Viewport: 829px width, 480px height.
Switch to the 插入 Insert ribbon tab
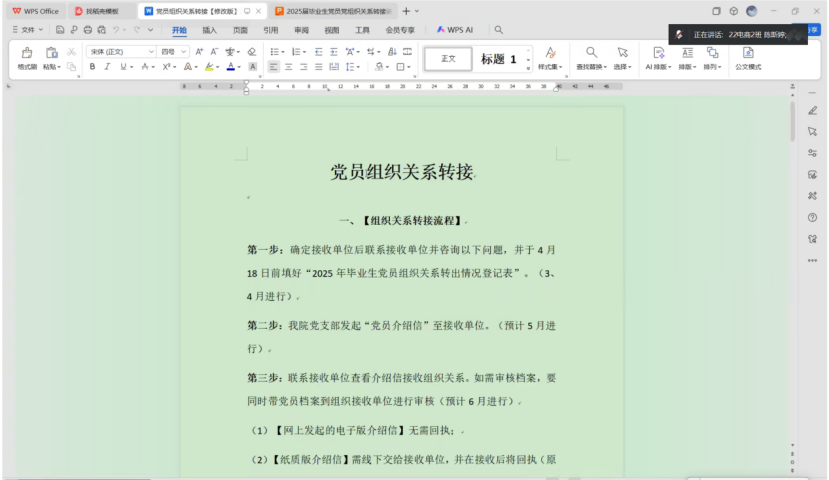[x=209, y=30]
